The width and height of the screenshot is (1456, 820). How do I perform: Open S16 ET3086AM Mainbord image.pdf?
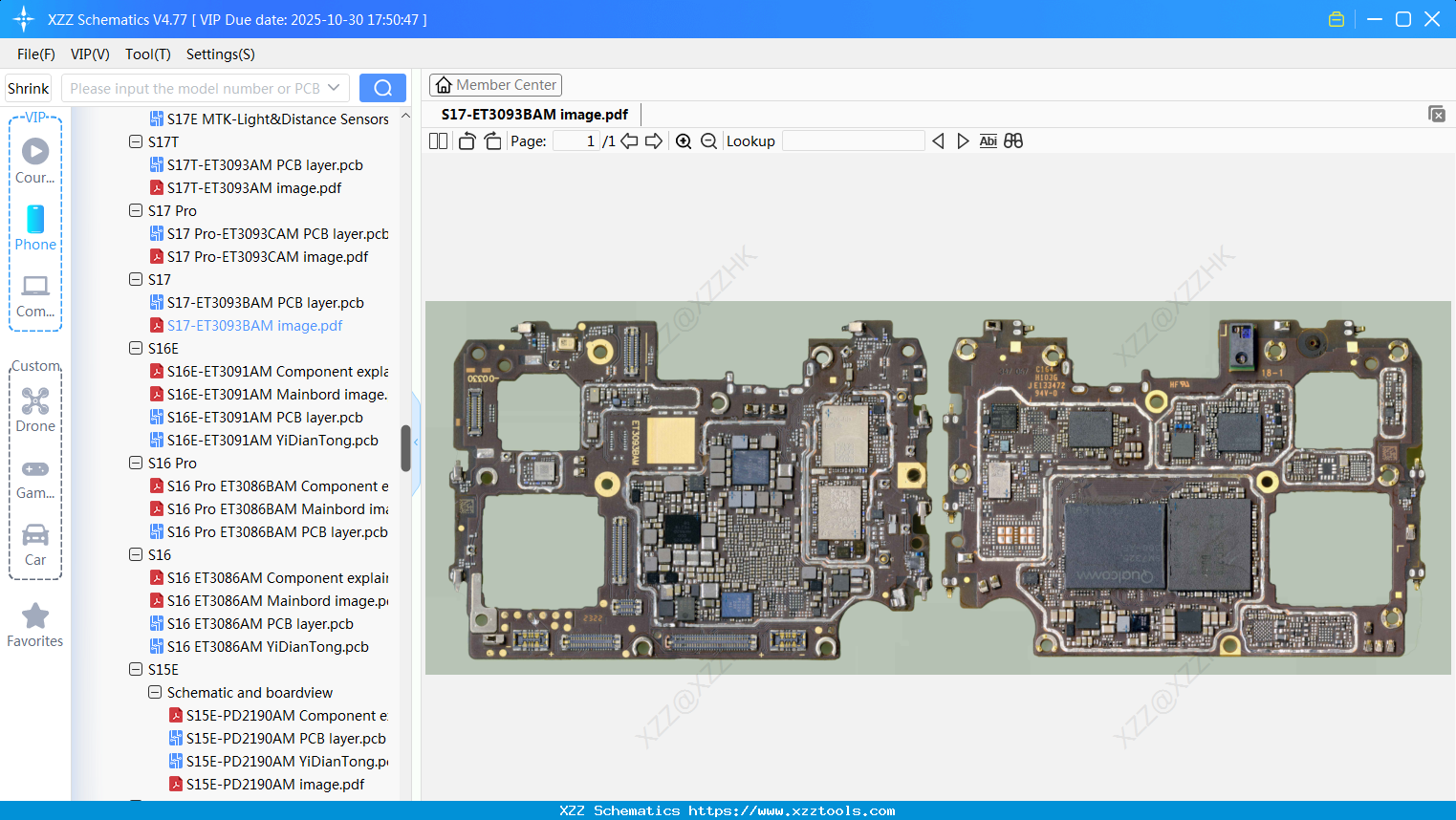(x=272, y=600)
